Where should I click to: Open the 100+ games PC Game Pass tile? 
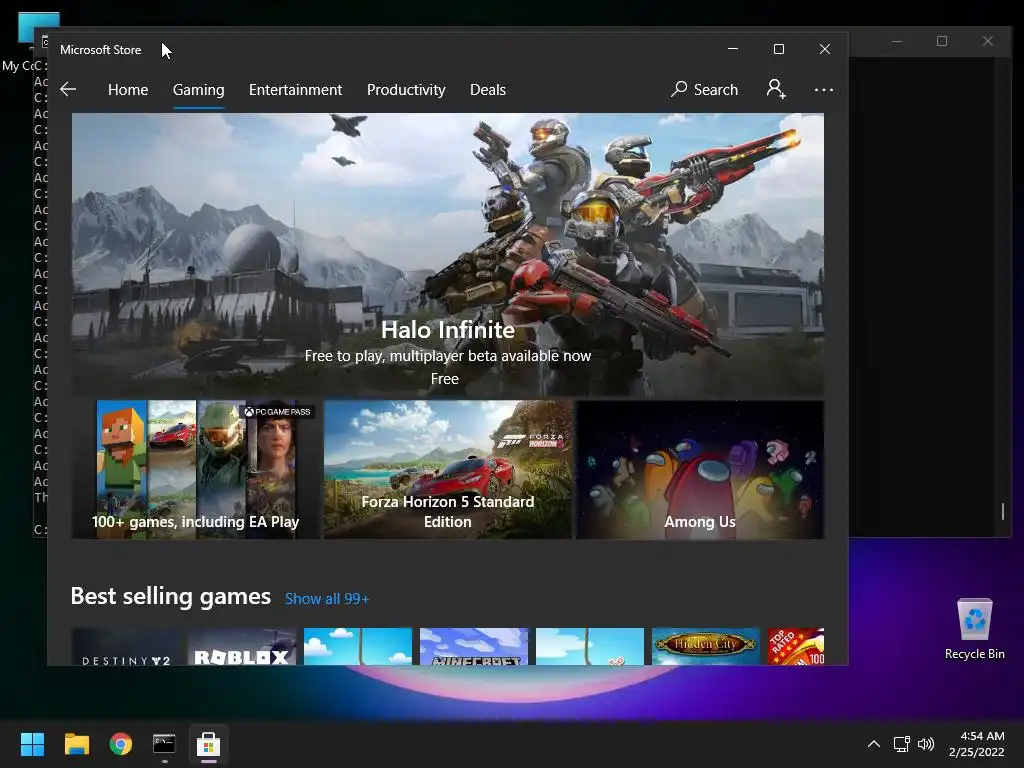[195, 470]
